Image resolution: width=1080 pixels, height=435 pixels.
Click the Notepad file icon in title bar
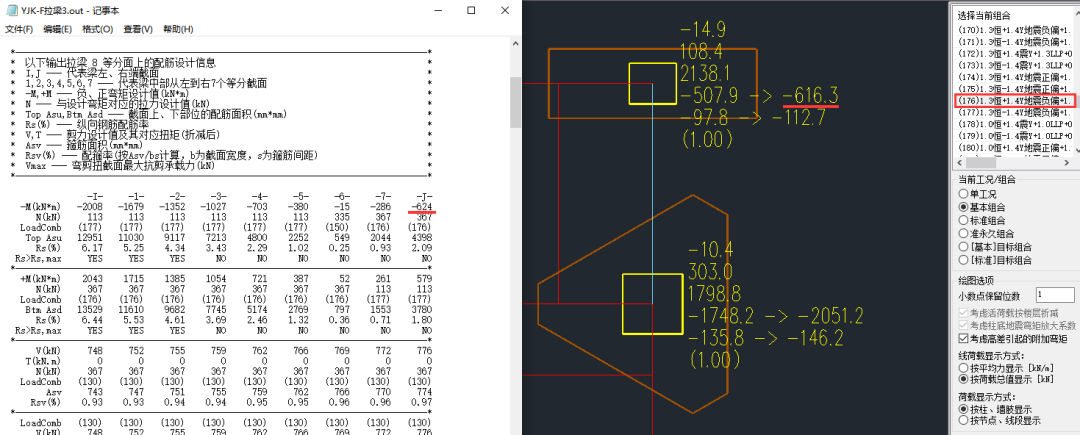[12, 10]
